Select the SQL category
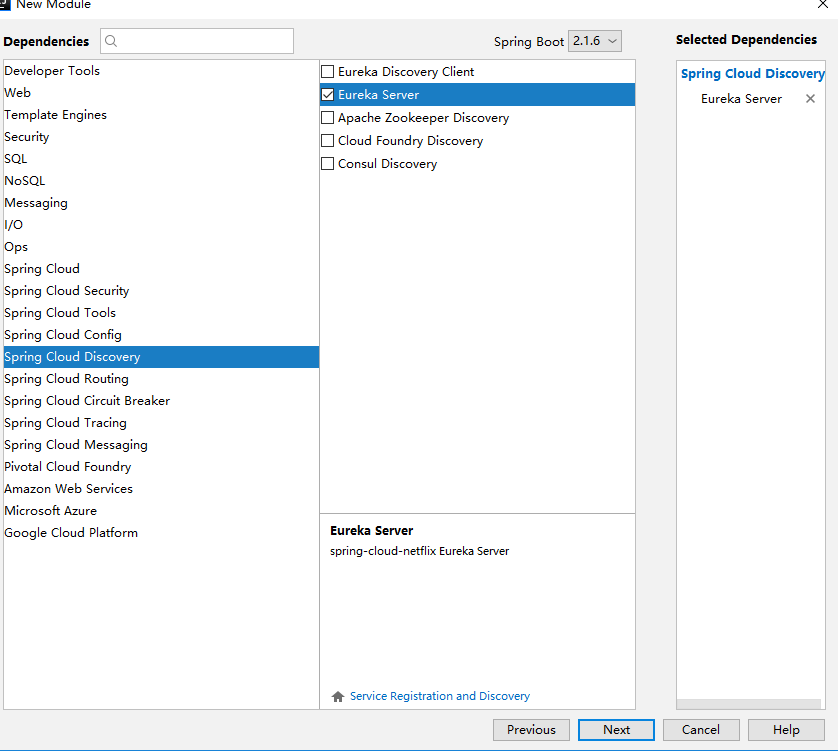The width and height of the screenshot is (838, 751). click(161, 159)
